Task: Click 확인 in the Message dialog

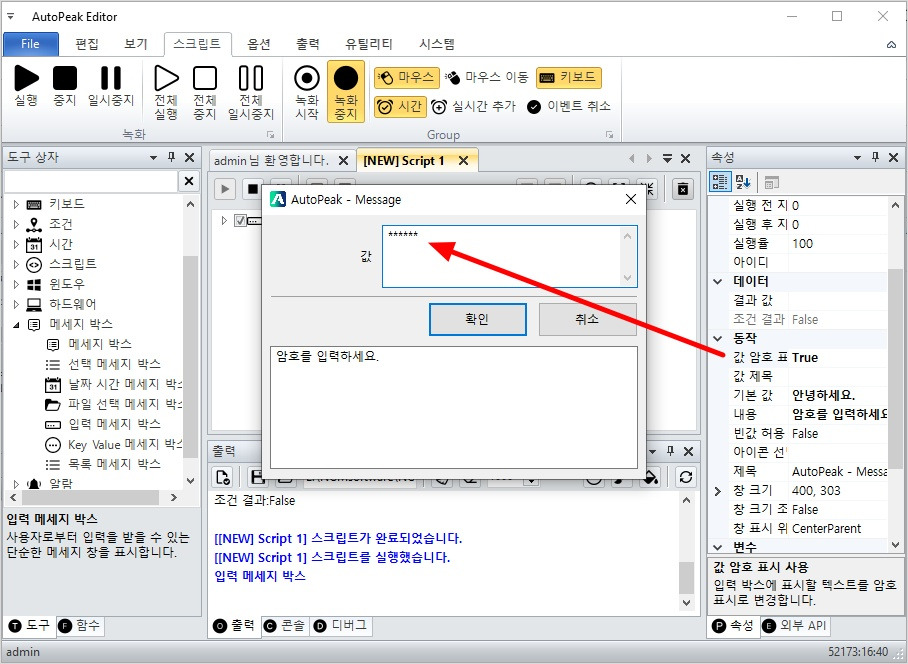Action: pos(478,319)
